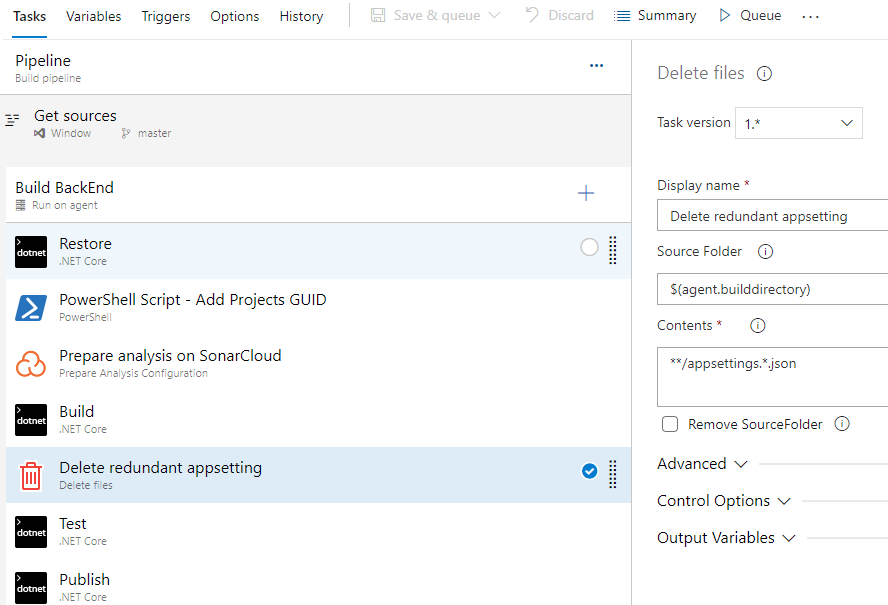Uncheck the Delete redundant appsetting task checkmark
Viewport: 888px width, 605px height.
(x=589, y=471)
